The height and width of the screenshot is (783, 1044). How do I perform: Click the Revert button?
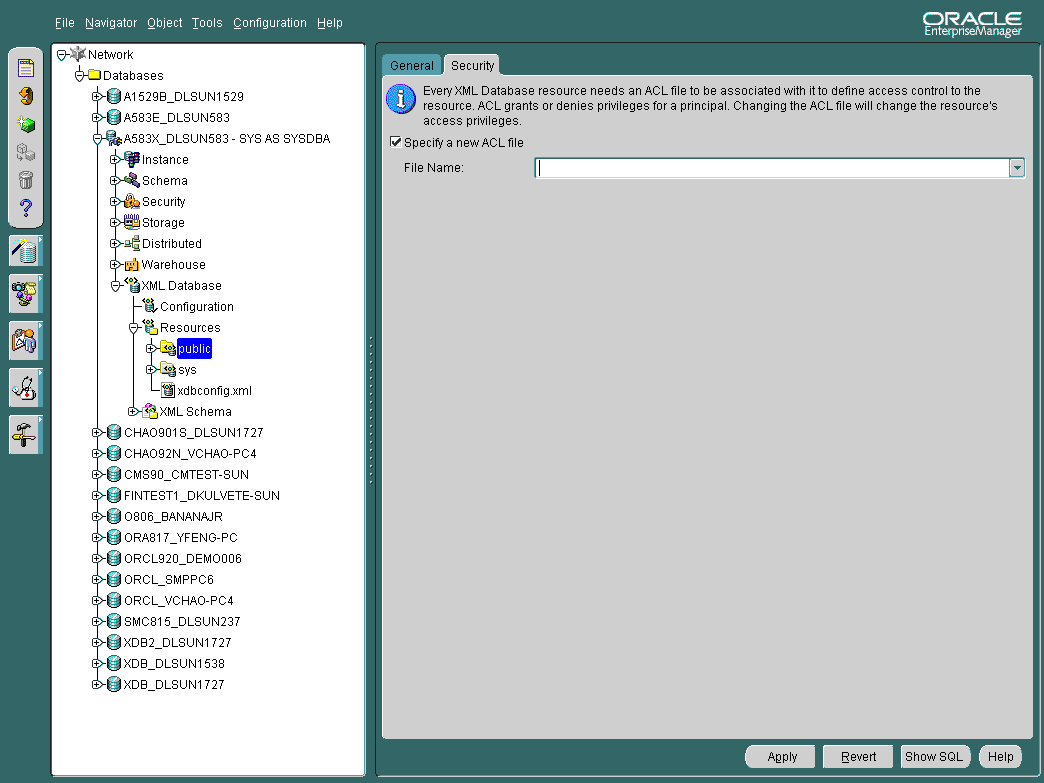coord(857,756)
